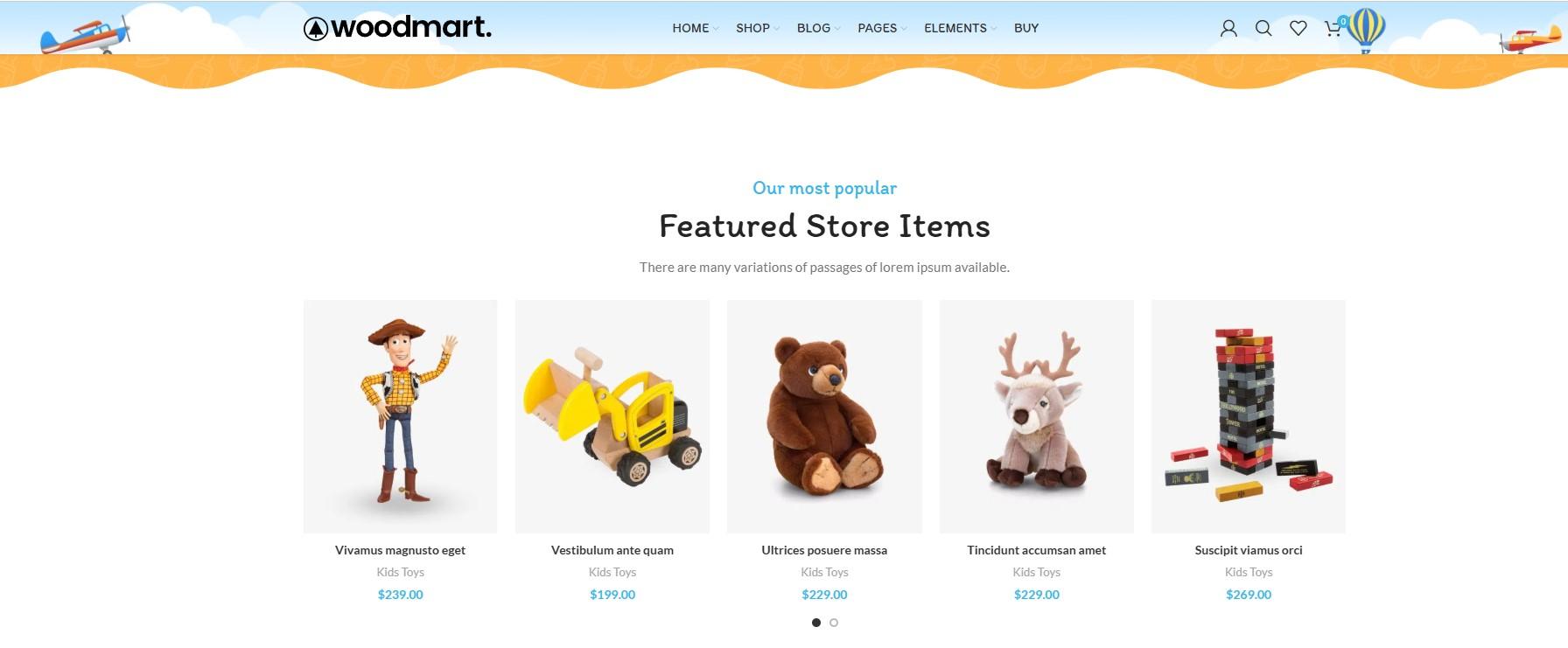View the cowboy doll product image
The width and height of the screenshot is (1568, 648).
pyautogui.click(x=400, y=416)
